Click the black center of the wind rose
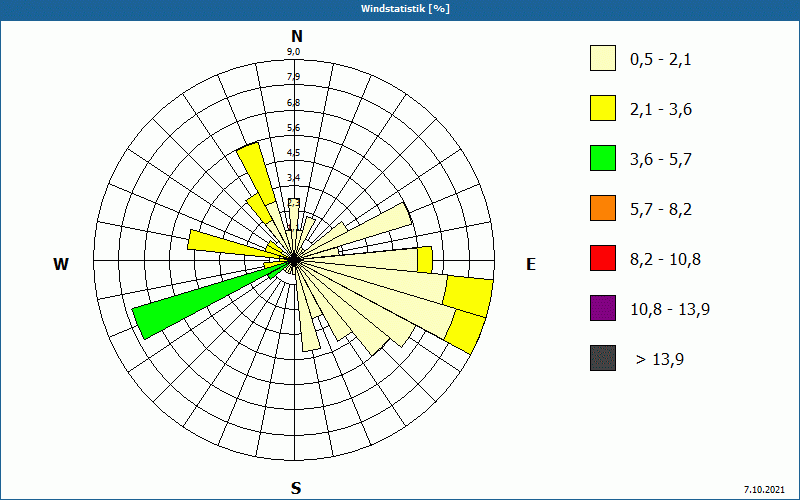Image resolution: width=800 pixels, height=500 pixels. (294, 260)
